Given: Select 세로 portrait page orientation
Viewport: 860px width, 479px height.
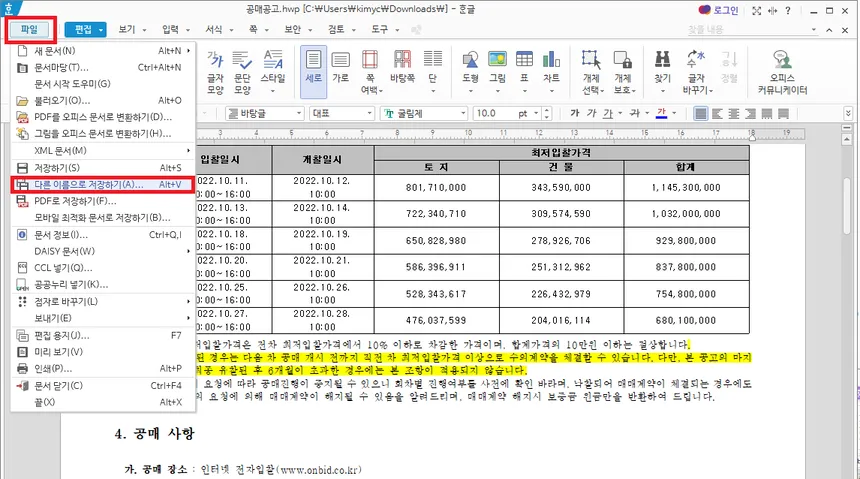Looking at the screenshot, I should pos(313,72).
